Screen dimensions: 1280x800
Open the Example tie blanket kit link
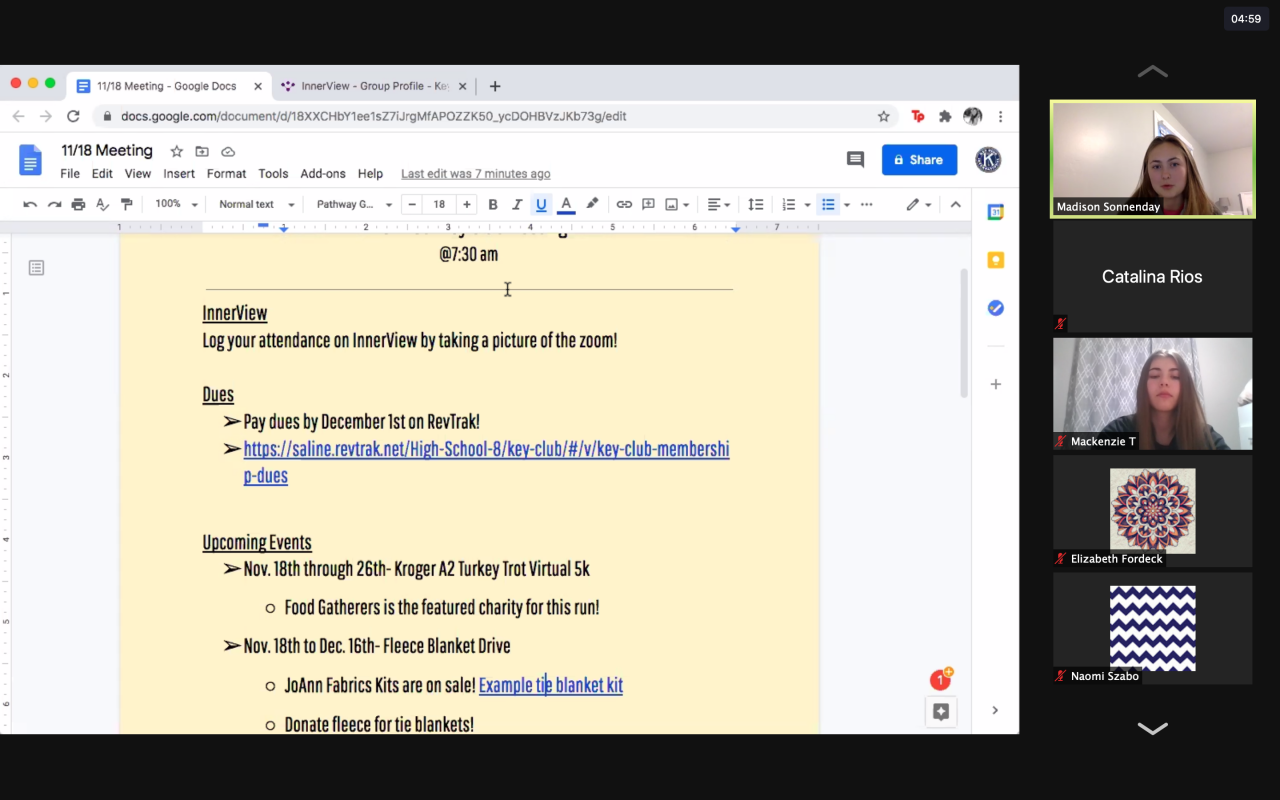coord(550,685)
